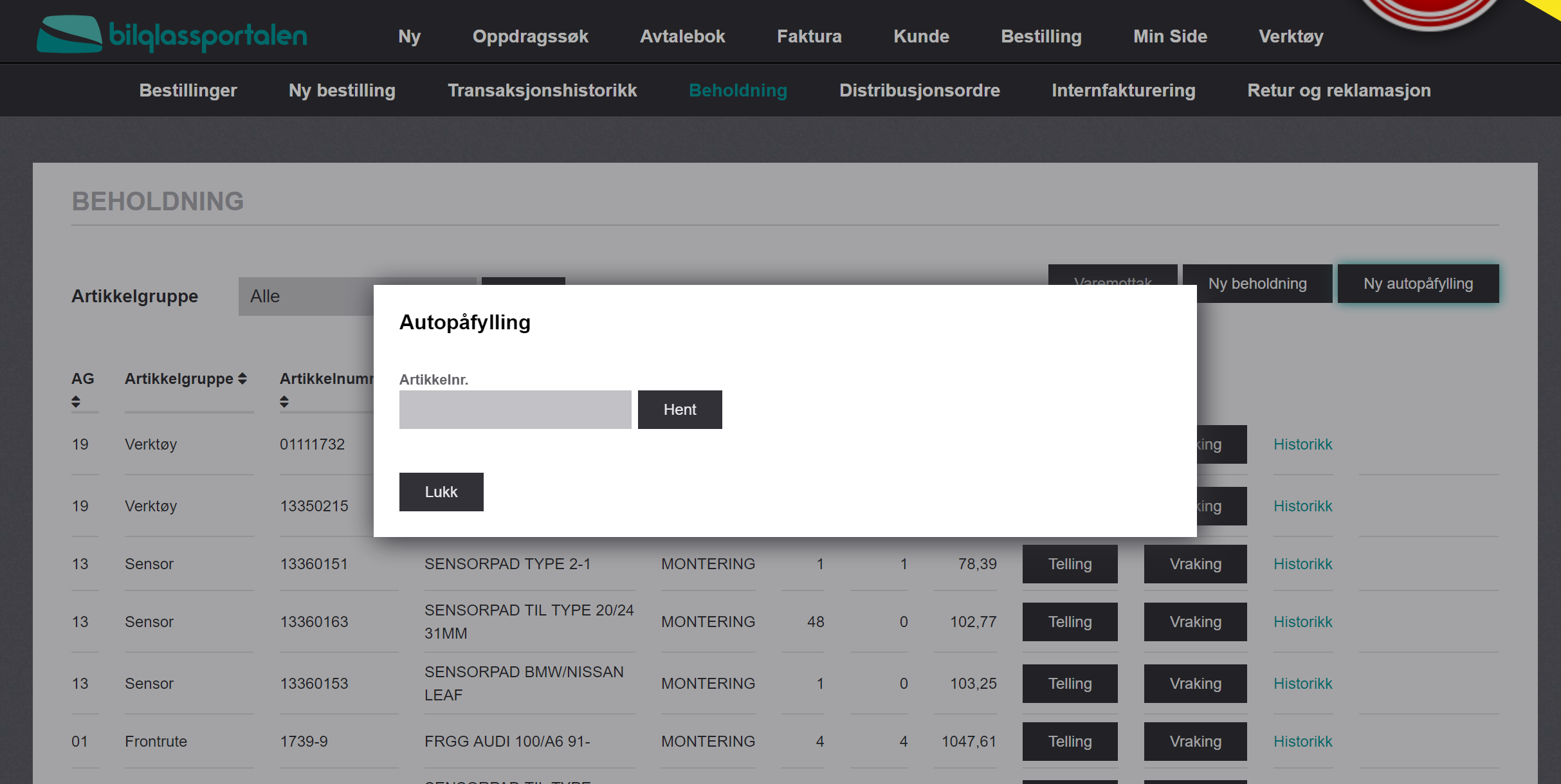Viewport: 1561px width, 784px height.
Task: Click the Artikkelnr. input field
Action: tap(515, 410)
